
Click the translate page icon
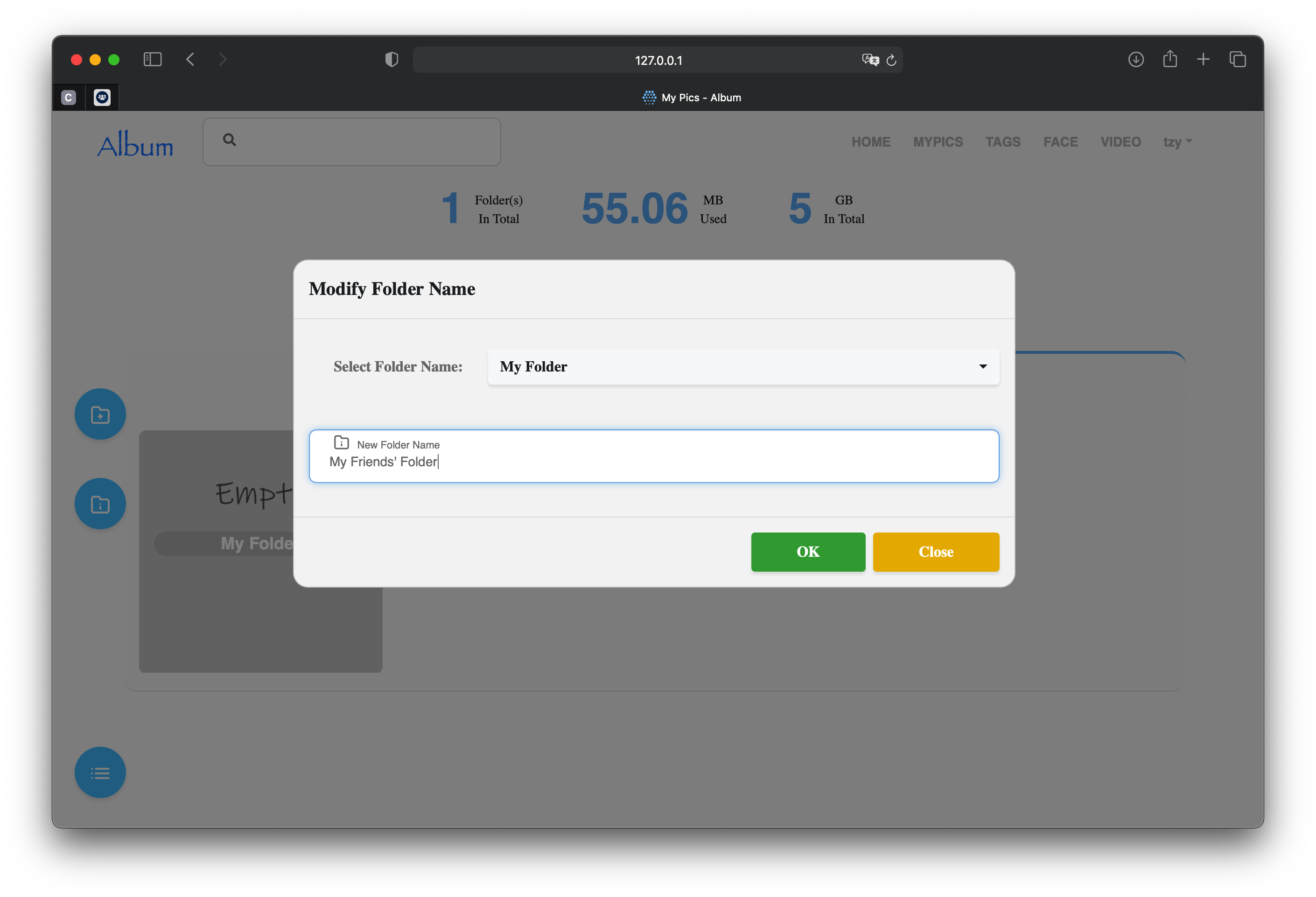(x=870, y=60)
